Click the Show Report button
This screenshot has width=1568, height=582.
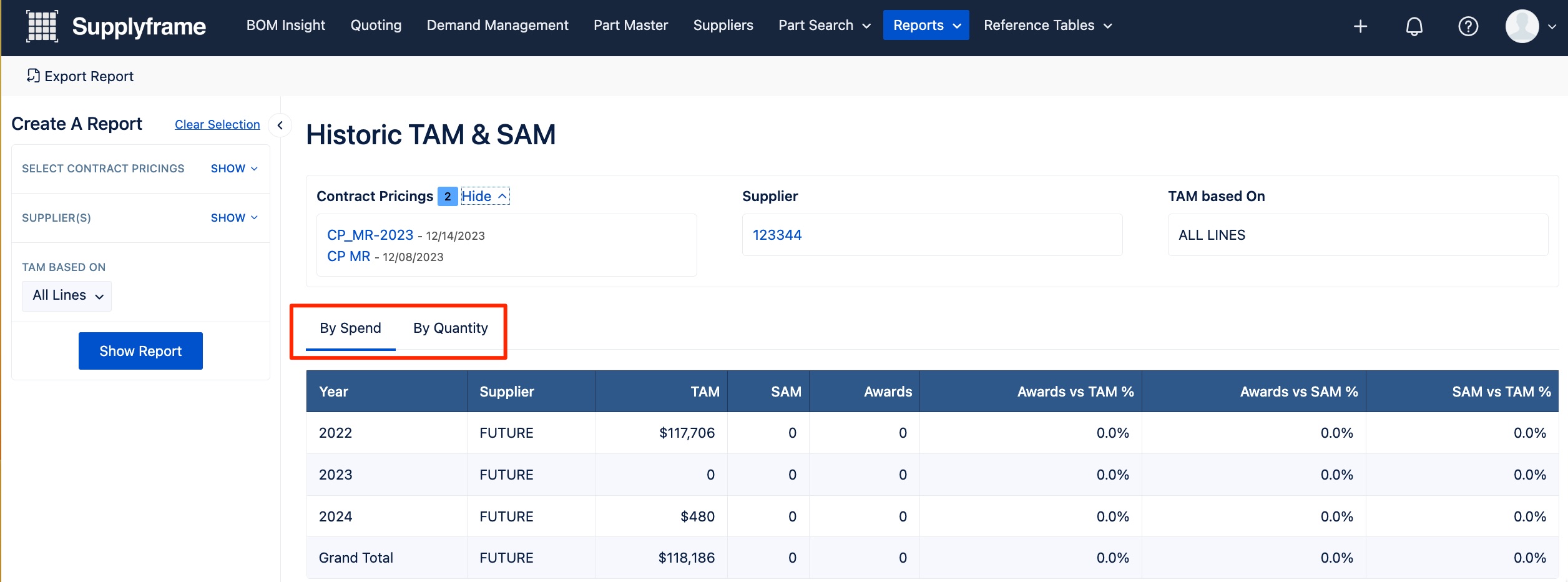coord(140,351)
